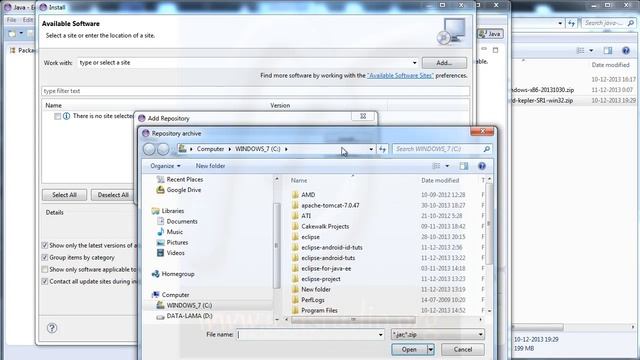Select the Program Files folder
Viewport: 640px width, 360px height.
point(319,311)
